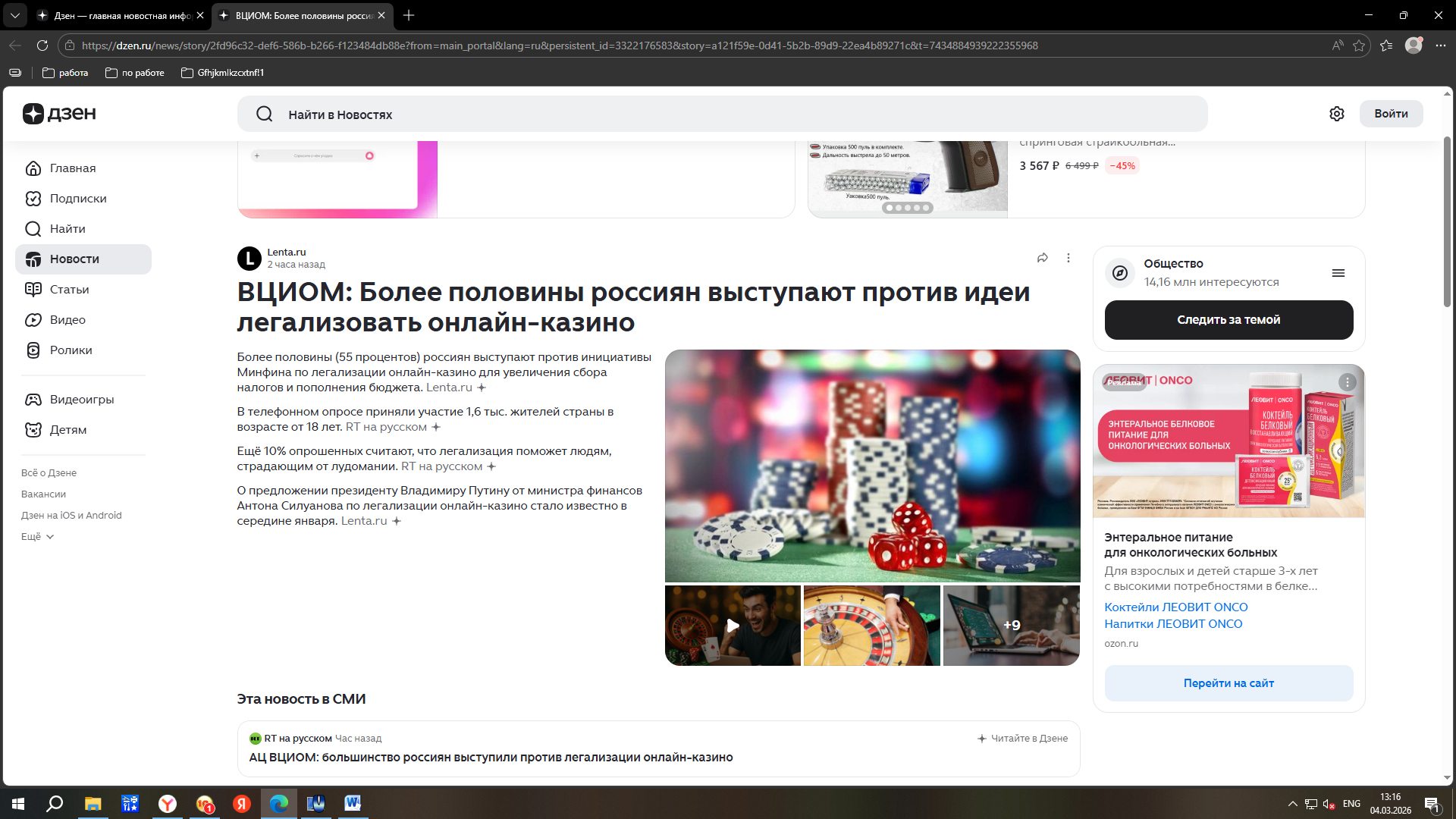1456x819 pixels.
Task: Open File Explorer from taskbar
Action: click(x=93, y=804)
